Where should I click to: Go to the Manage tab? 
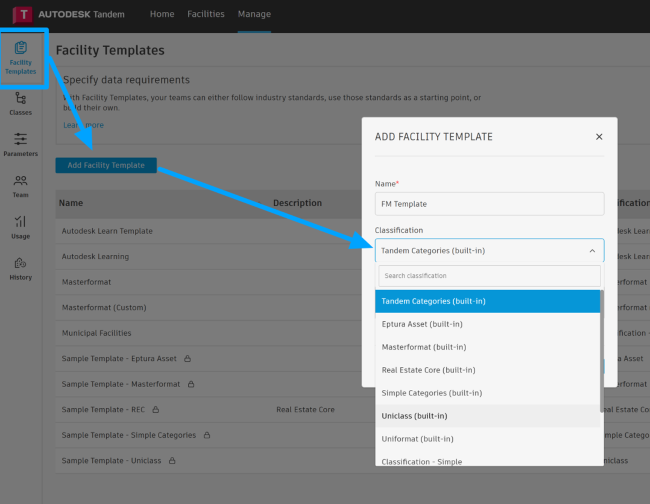[x=254, y=14]
